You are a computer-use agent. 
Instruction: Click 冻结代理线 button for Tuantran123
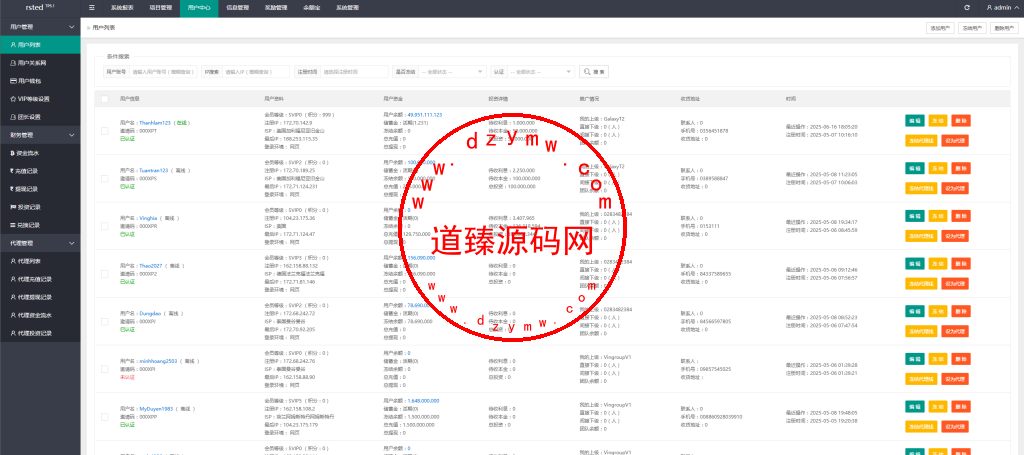tap(919, 188)
